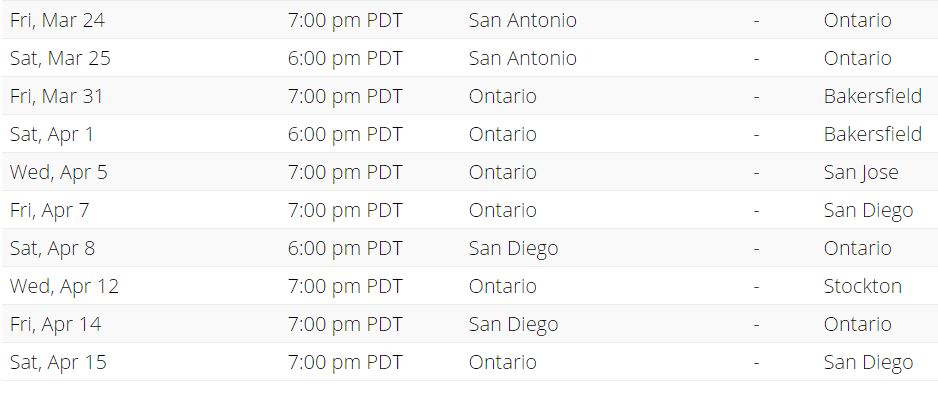Viewport: 938px width, 407px height.
Task: Click San Antonio in the Mar 24 row
Action: tap(523, 20)
